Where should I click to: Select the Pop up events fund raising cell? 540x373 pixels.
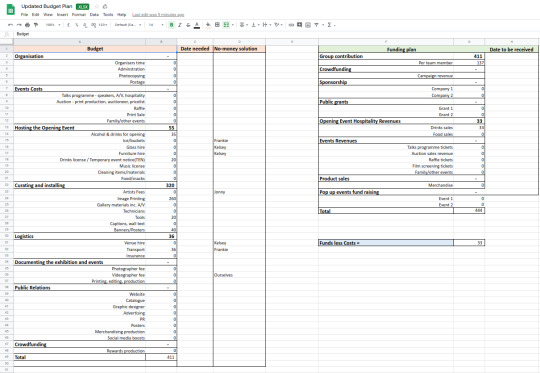pyautogui.click(x=386, y=192)
